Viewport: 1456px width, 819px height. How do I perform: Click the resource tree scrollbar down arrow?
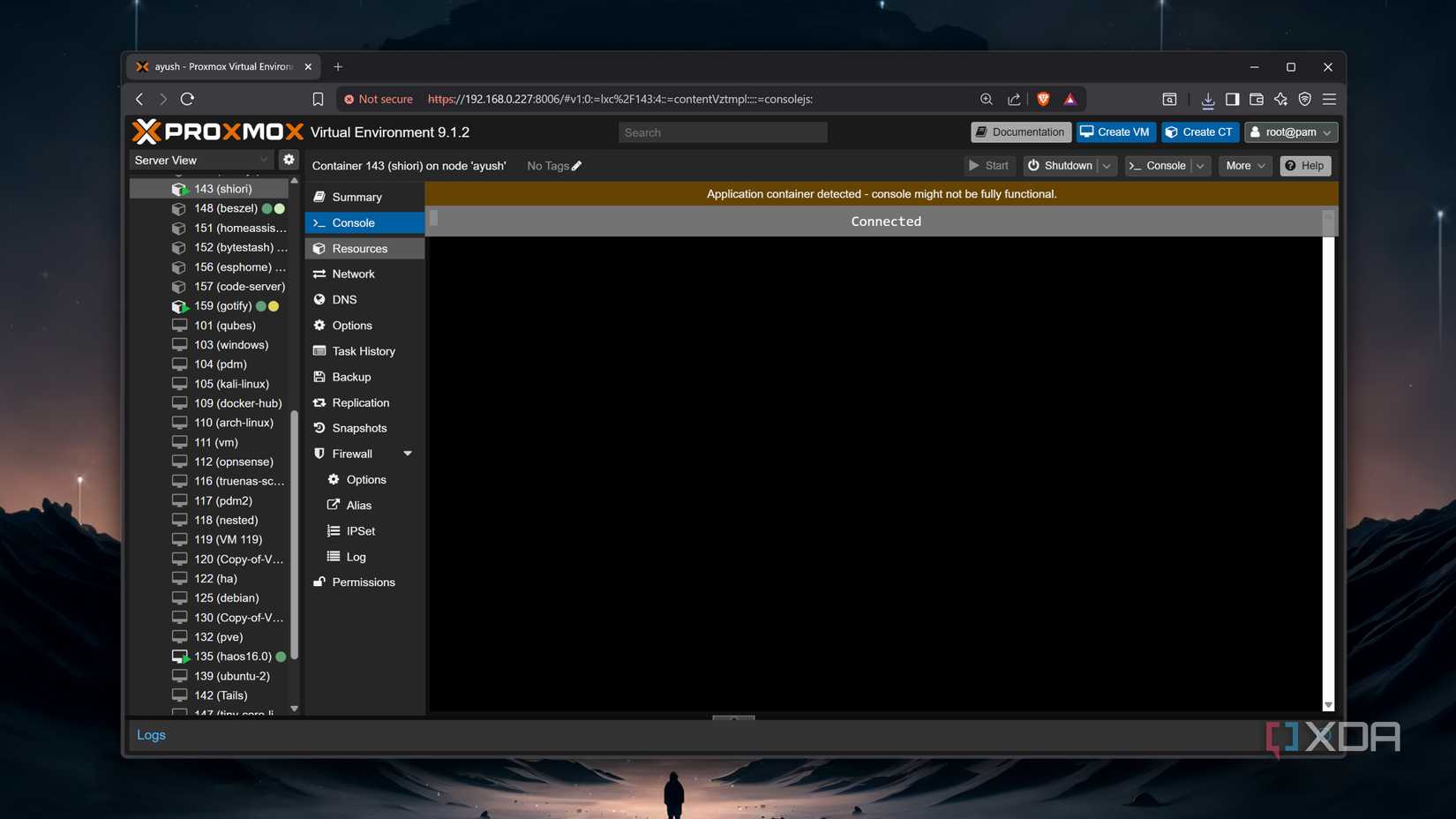pyautogui.click(x=295, y=709)
